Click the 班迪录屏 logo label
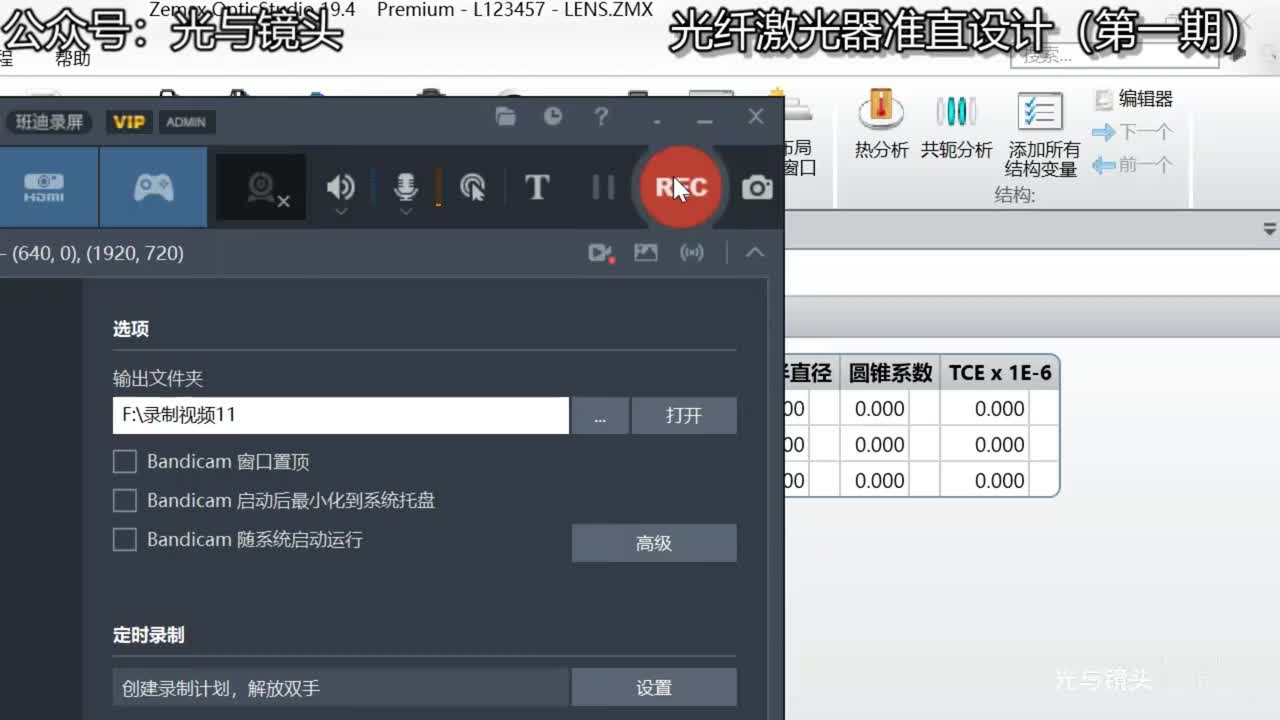The width and height of the screenshot is (1280, 720). [x=49, y=122]
